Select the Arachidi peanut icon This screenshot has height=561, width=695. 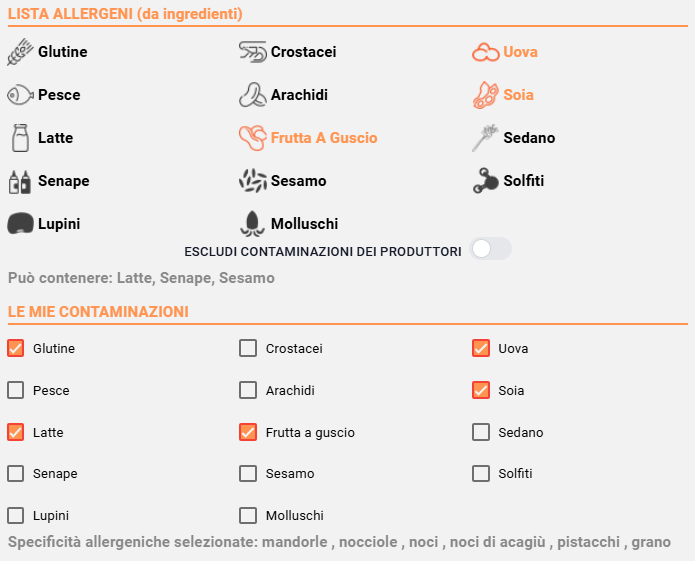[x=253, y=95]
